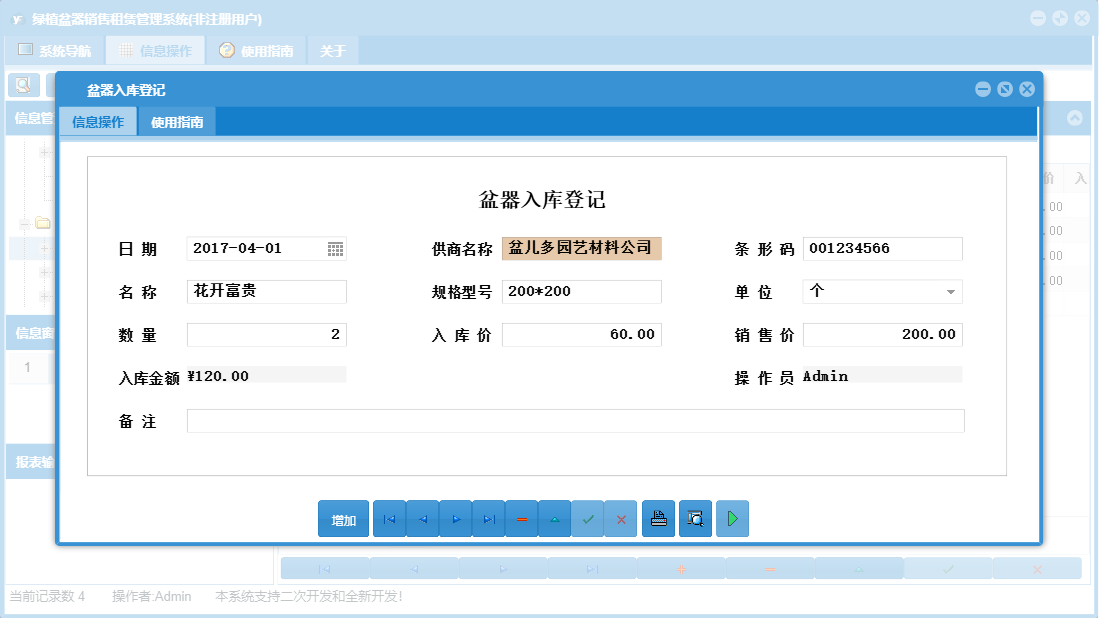Collapse the right panel with the chevron arrow
This screenshot has width=1099, height=618.
pos(1075,117)
